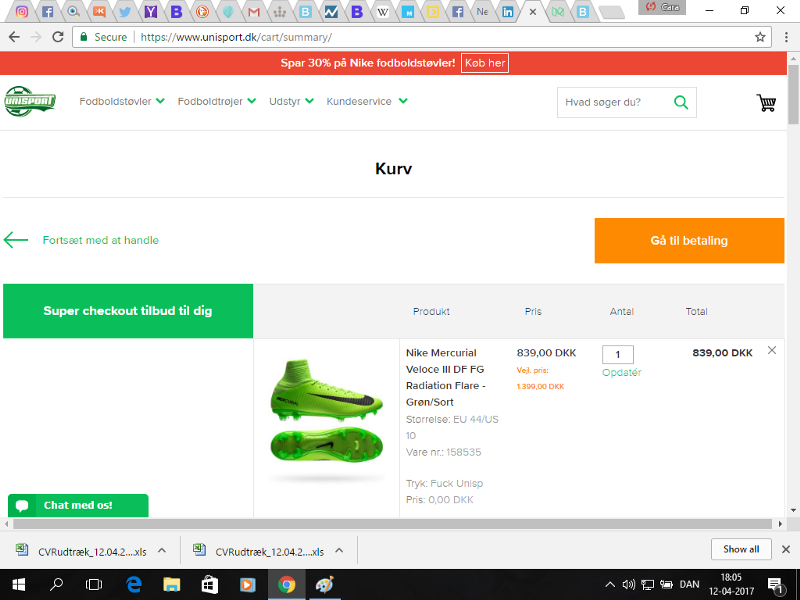
Task: Switch to the DuckDuckGo browser tab
Action: 203,11
